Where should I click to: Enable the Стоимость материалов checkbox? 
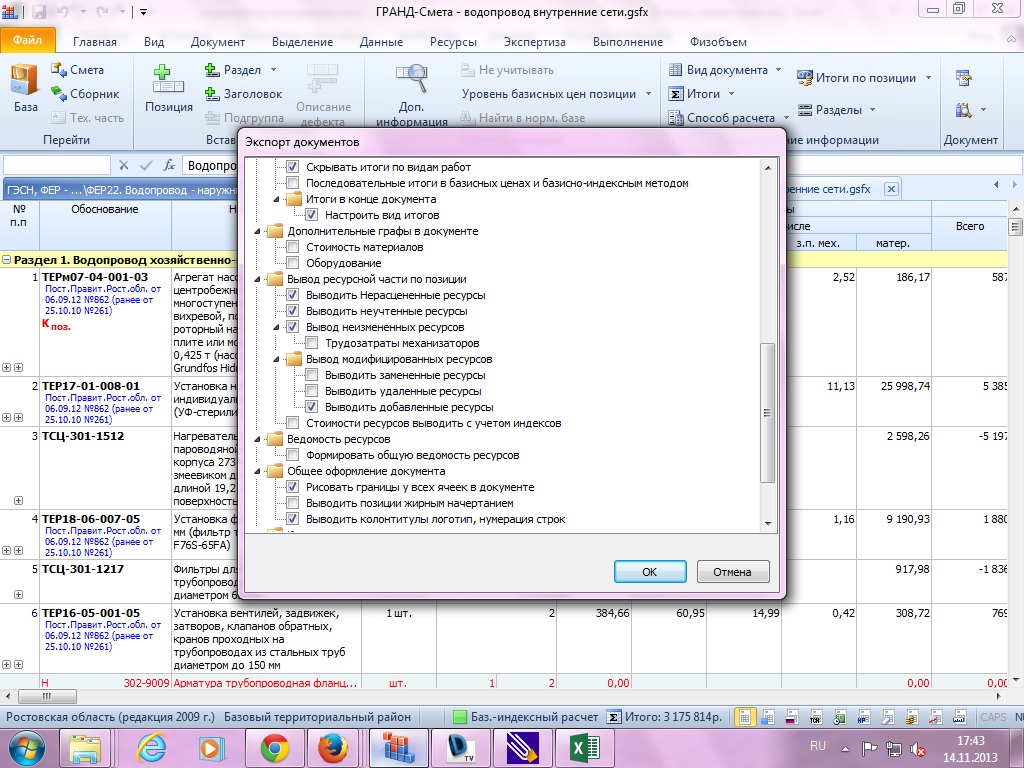pyautogui.click(x=293, y=247)
